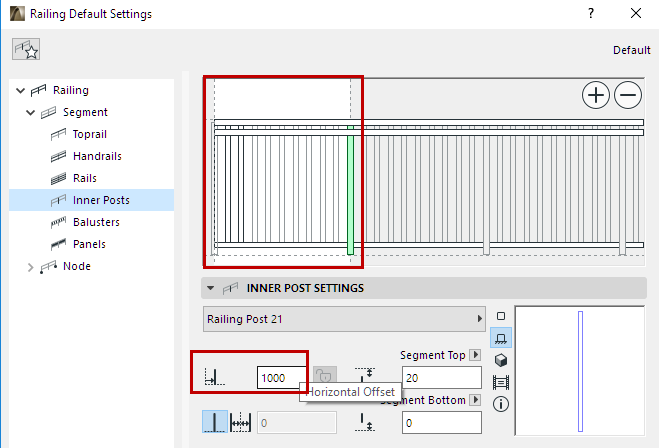Click the top offset field showing 20
Image resolution: width=659 pixels, height=448 pixels.
pyautogui.click(x=442, y=377)
